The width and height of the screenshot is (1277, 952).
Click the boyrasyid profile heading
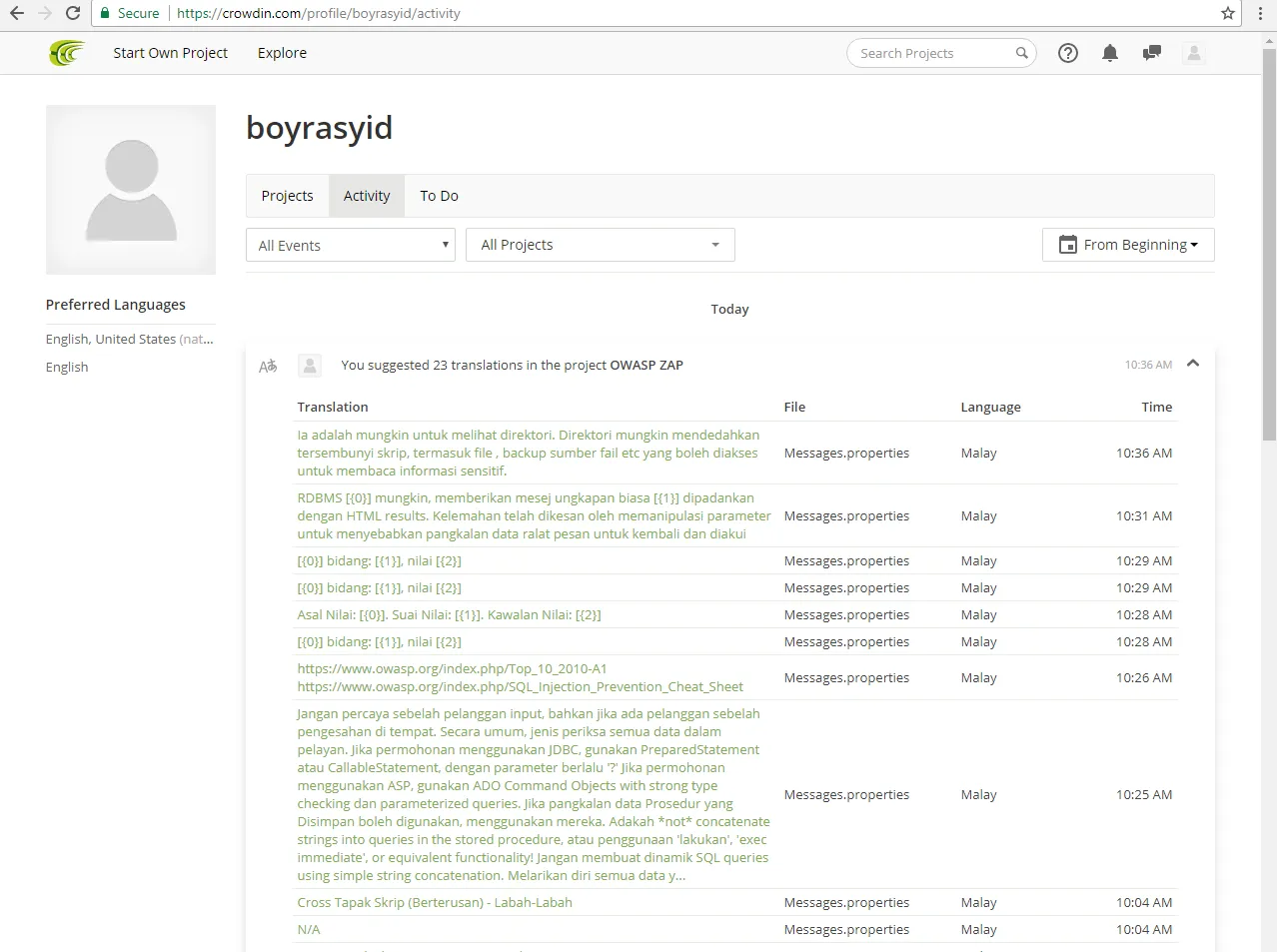(319, 128)
